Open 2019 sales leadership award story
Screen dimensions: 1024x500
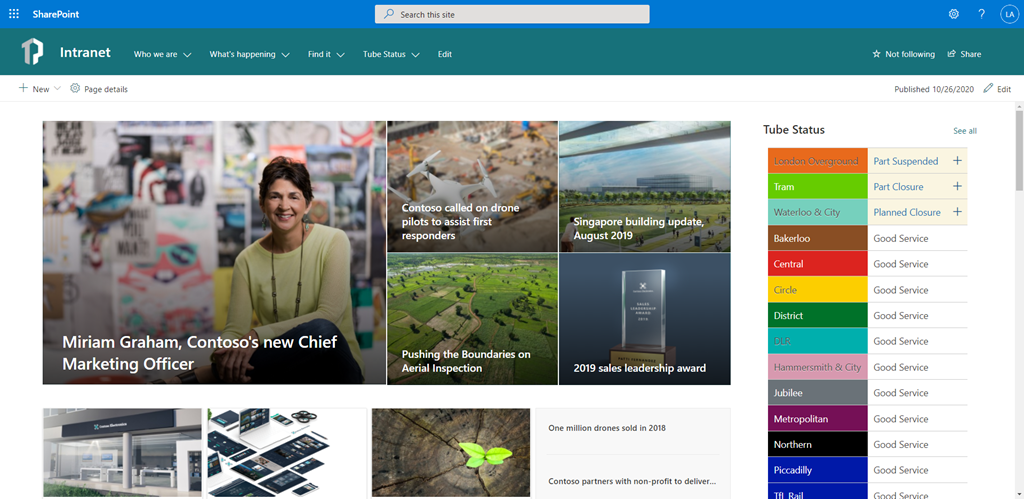tap(645, 319)
